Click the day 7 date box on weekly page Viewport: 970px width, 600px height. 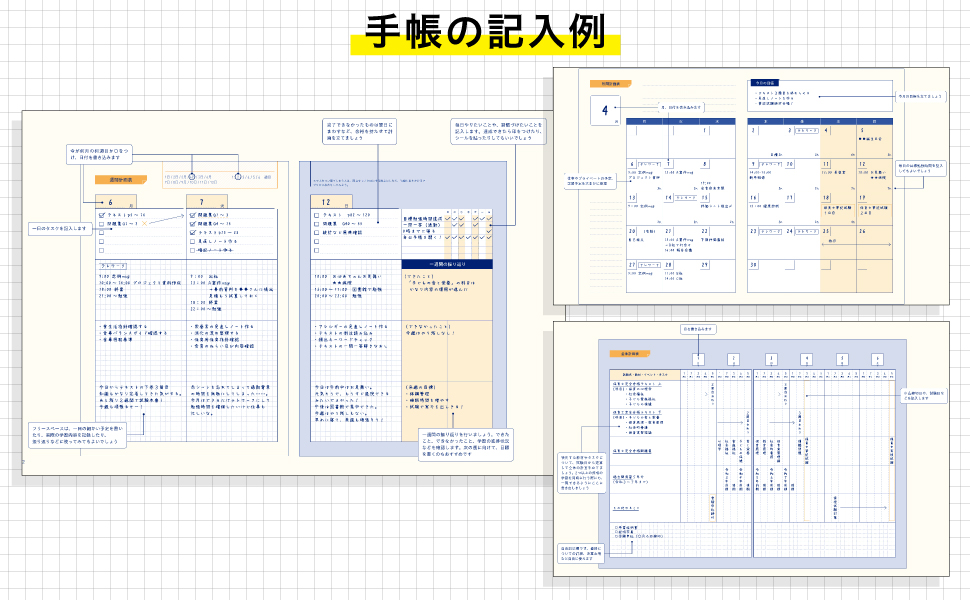click(200, 200)
